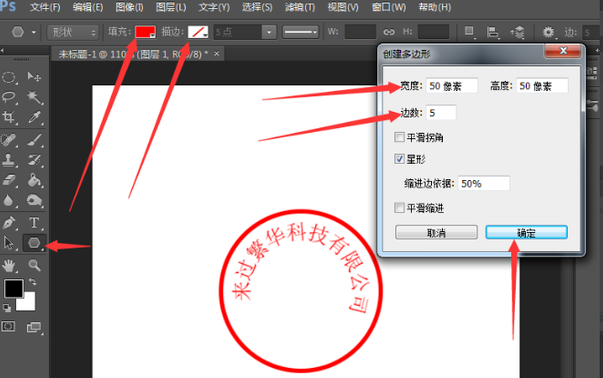Click the 边数 input field
The height and width of the screenshot is (378, 603).
(x=441, y=113)
